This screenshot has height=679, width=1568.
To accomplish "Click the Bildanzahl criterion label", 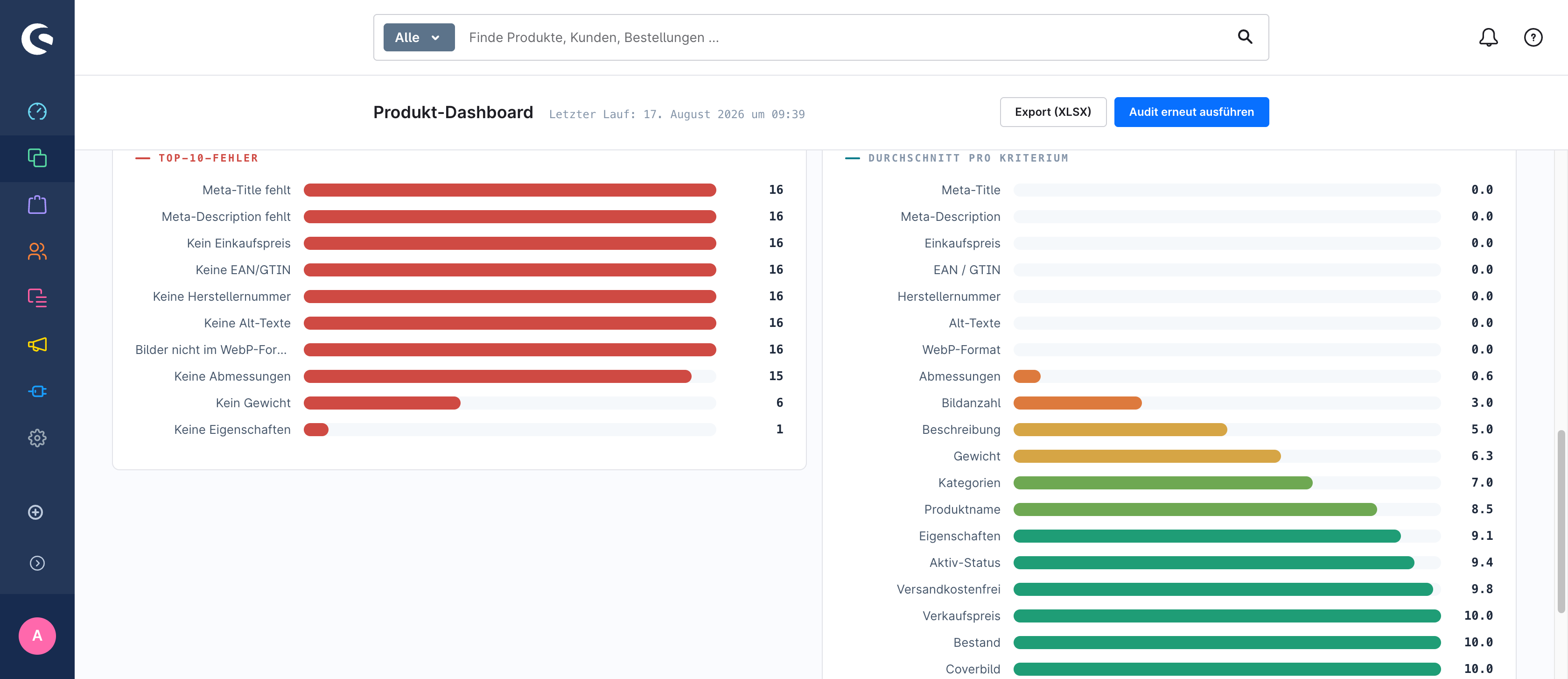I will [x=971, y=403].
